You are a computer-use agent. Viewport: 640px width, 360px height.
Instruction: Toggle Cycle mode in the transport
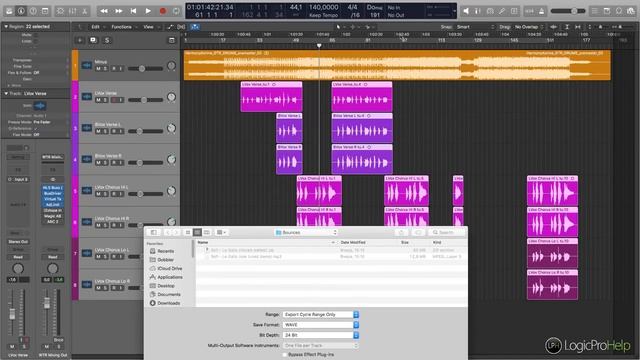click(x=176, y=11)
